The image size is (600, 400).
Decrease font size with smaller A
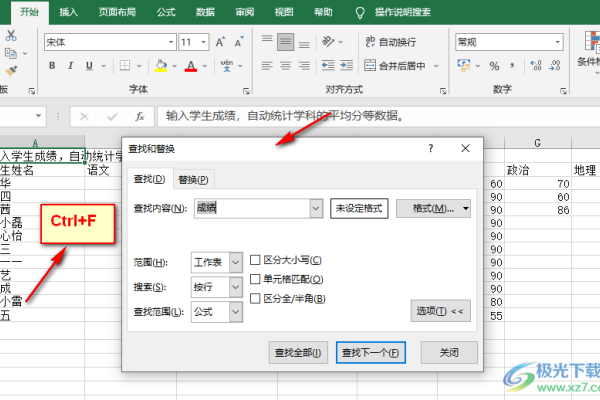click(x=239, y=42)
